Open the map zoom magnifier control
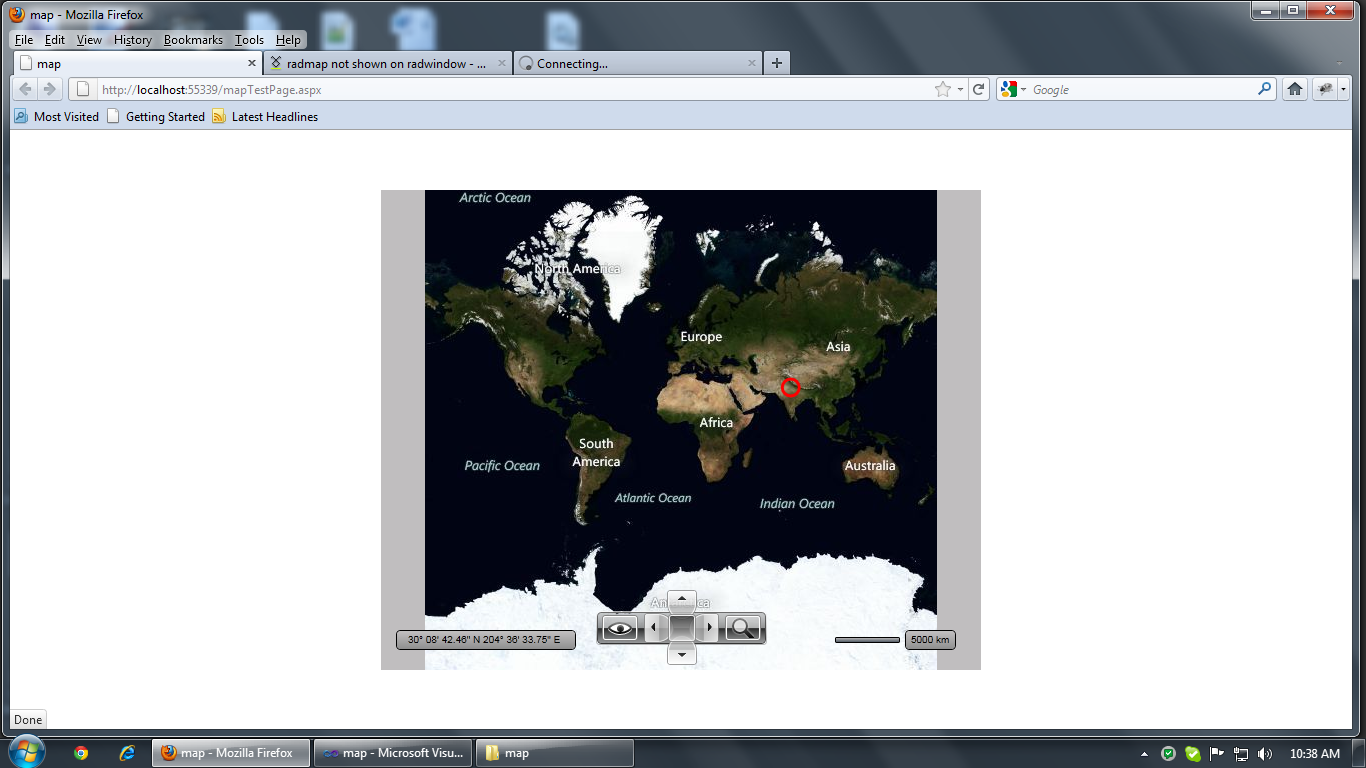Screen dimensions: 1366x768 coord(743,628)
